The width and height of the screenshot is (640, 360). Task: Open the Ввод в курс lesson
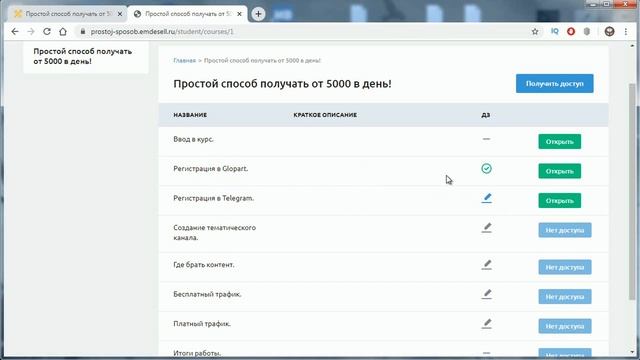point(559,142)
